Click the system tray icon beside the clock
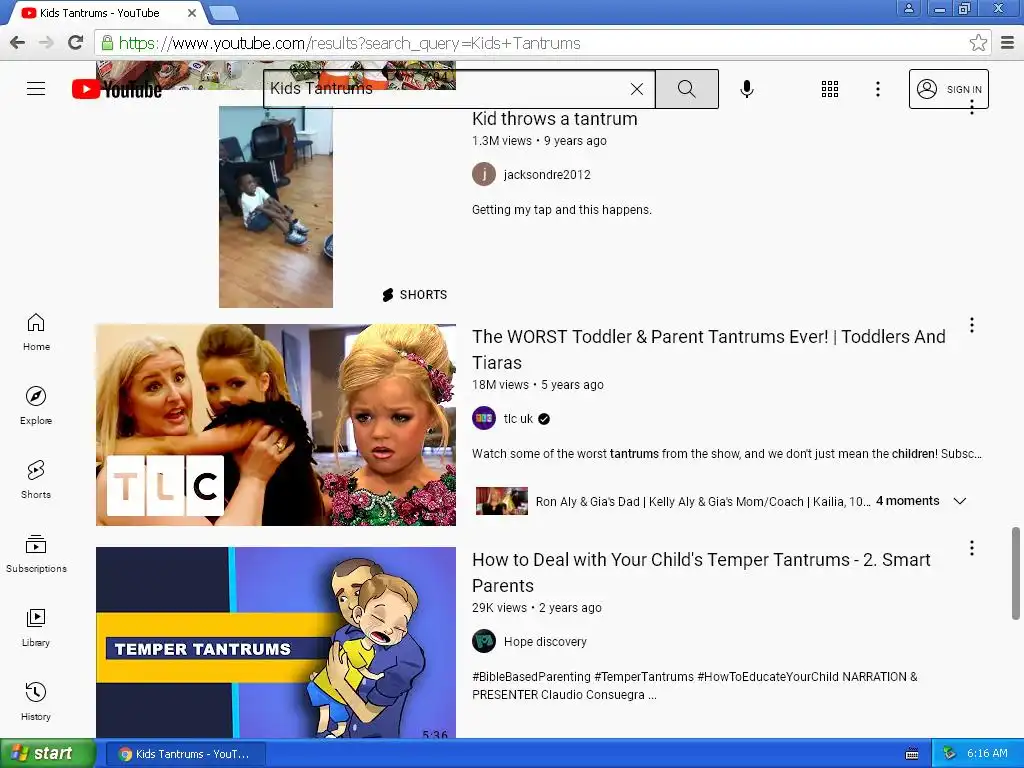 949,754
